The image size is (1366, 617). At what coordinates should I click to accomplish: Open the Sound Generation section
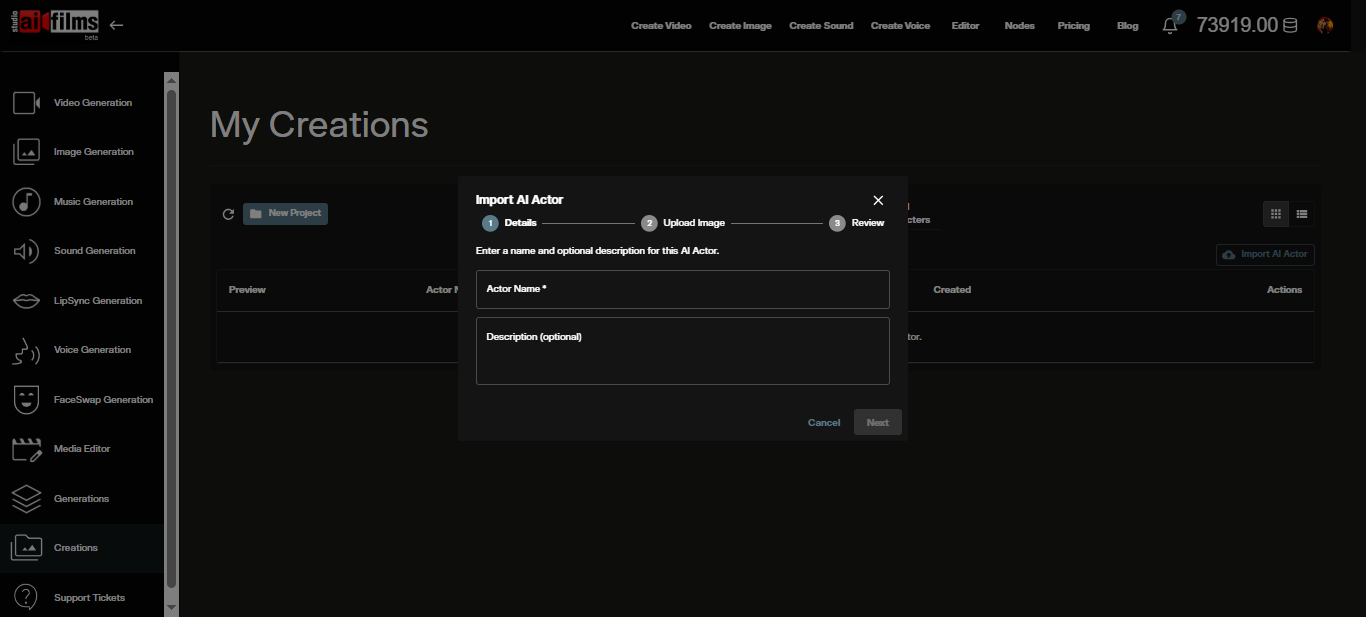(24, 250)
